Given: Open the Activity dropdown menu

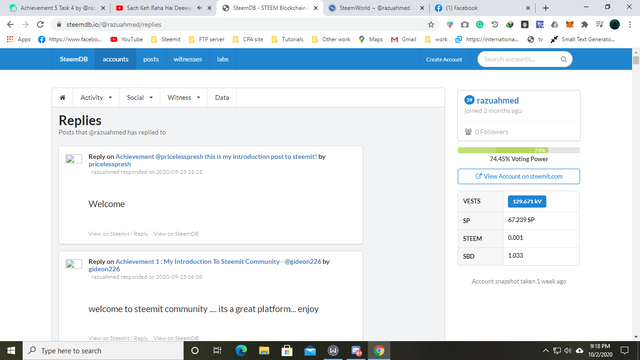Looking at the screenshot, I should [96, 98].
